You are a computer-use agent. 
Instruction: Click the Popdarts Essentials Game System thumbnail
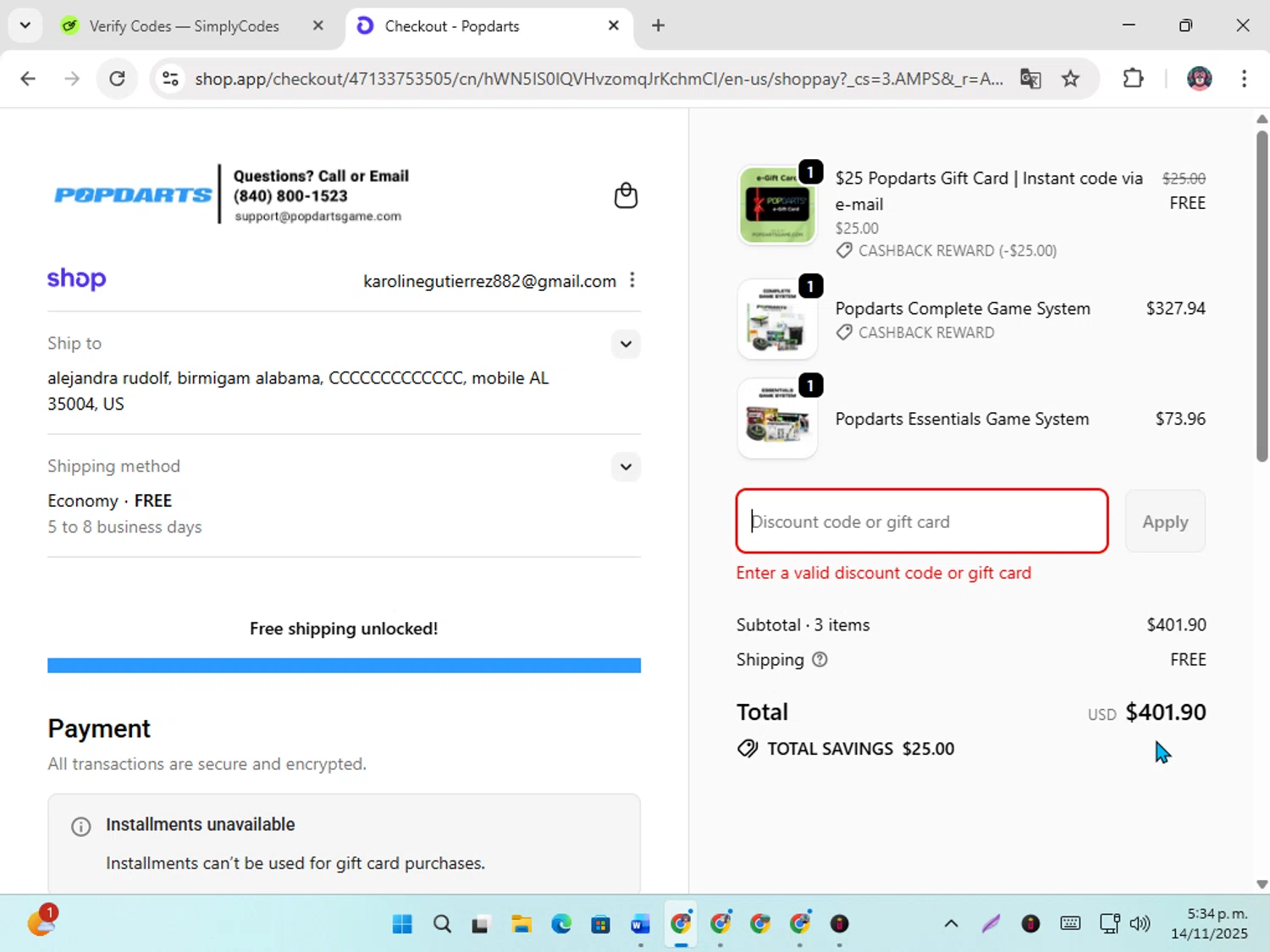click(x=777, y=419)
